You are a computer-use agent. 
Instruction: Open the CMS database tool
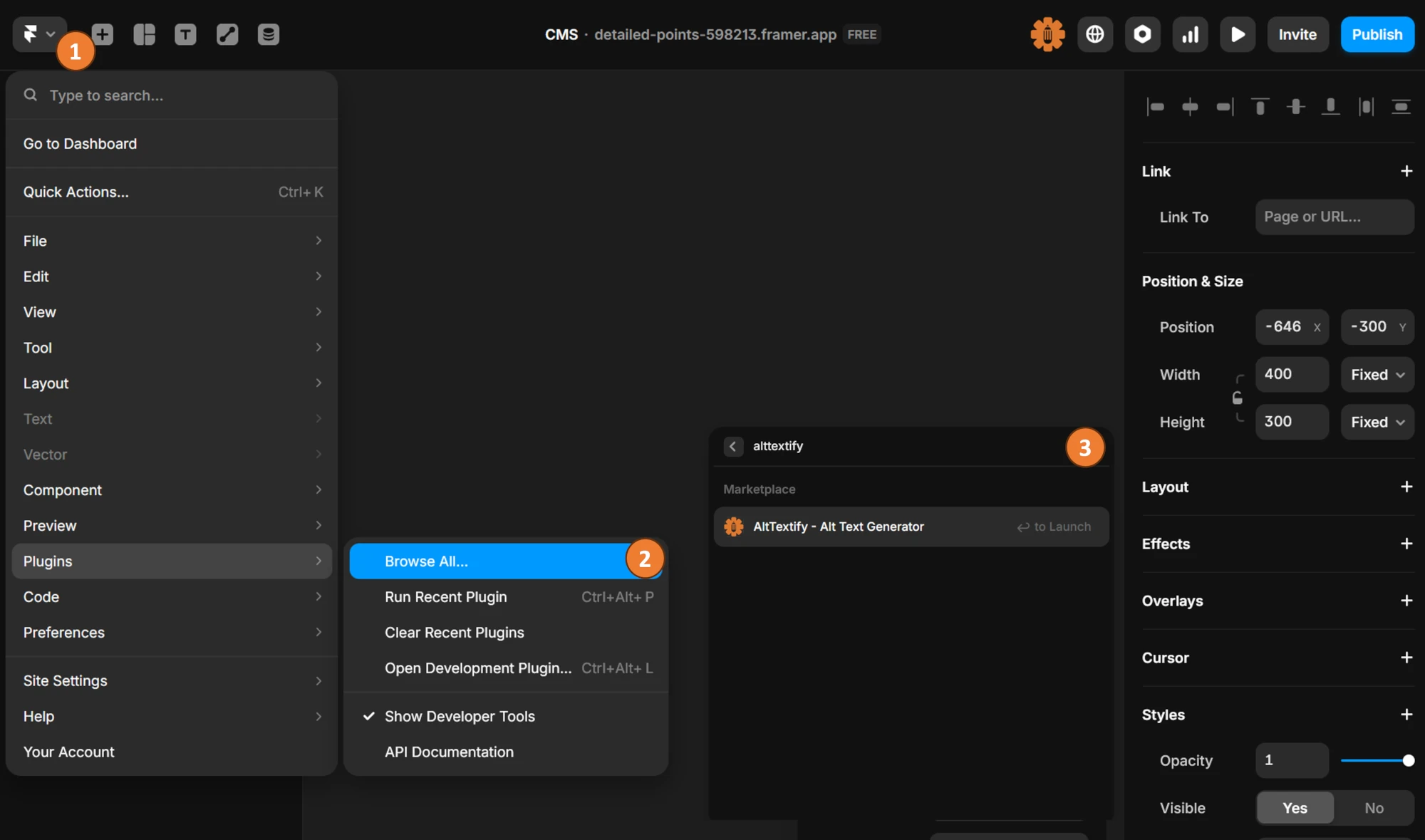point(268,33)
